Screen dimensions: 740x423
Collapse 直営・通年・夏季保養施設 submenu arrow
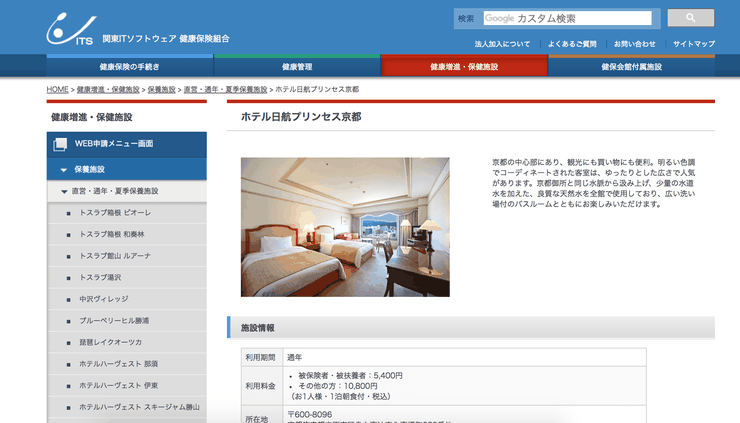(x=64, y=191)
